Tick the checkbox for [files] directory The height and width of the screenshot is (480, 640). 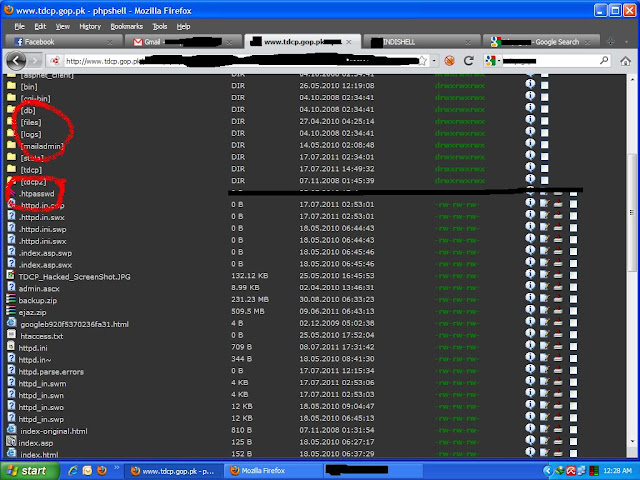point(544,121)
